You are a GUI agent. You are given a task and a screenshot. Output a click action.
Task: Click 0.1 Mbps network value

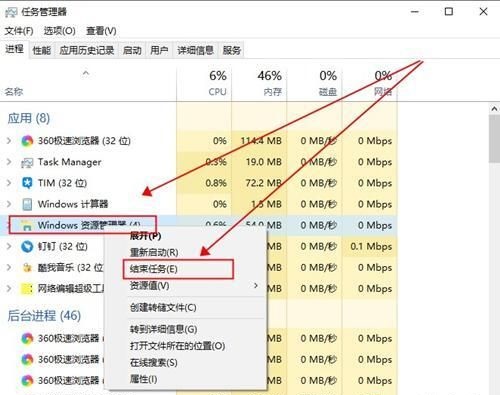(x=371, y=247)
